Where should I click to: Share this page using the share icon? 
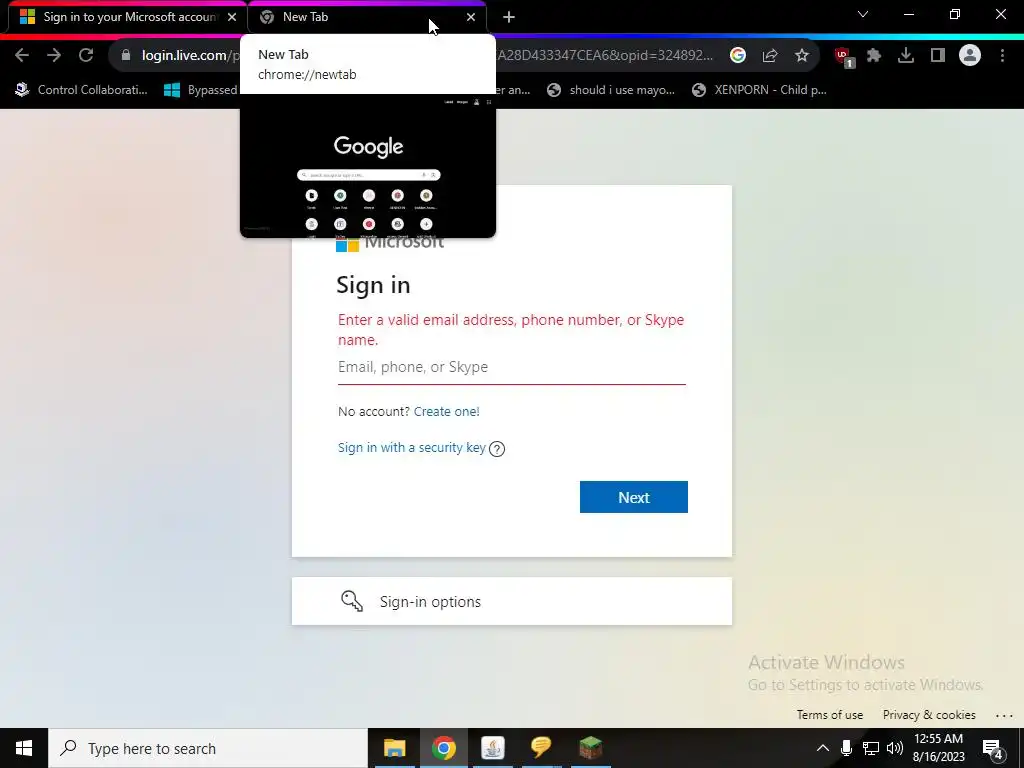[769, 56]
